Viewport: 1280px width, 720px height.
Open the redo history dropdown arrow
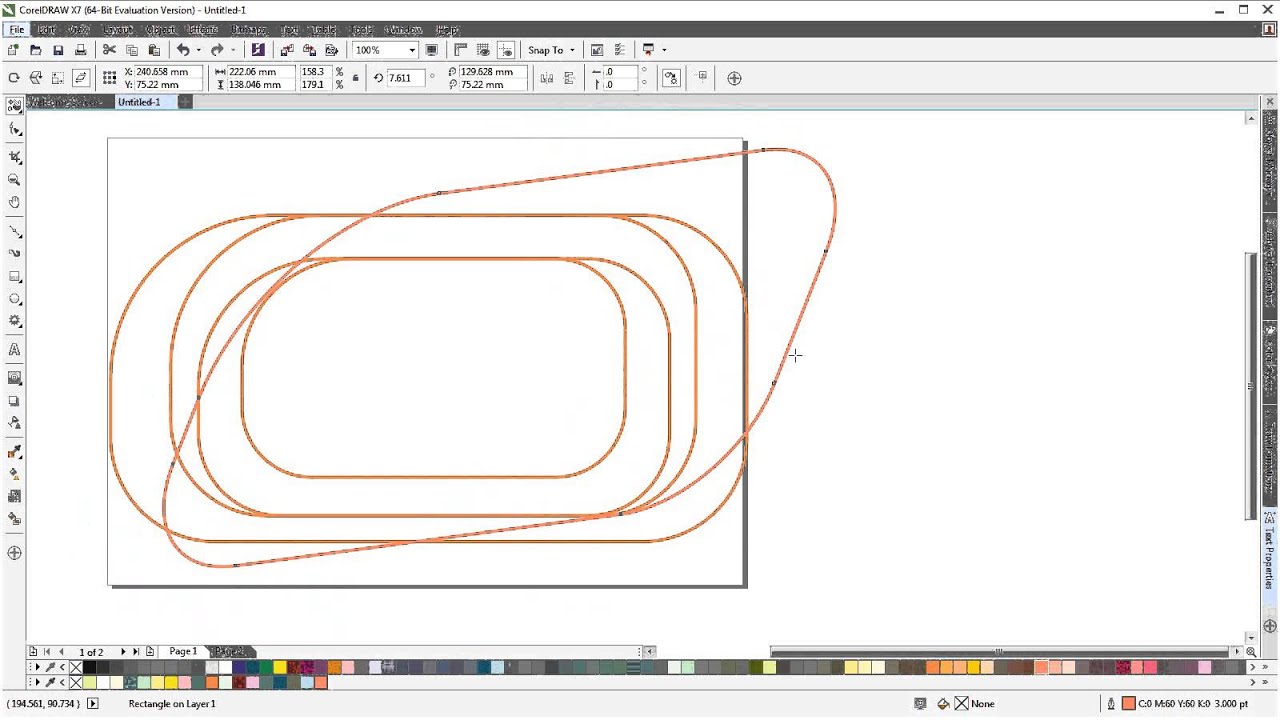pyautogui.click(x=232, y=50)
